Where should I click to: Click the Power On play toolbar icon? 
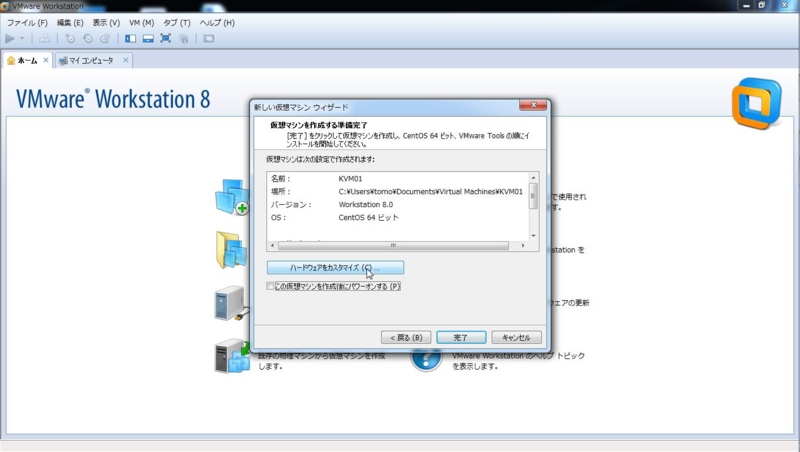(10, 38)
